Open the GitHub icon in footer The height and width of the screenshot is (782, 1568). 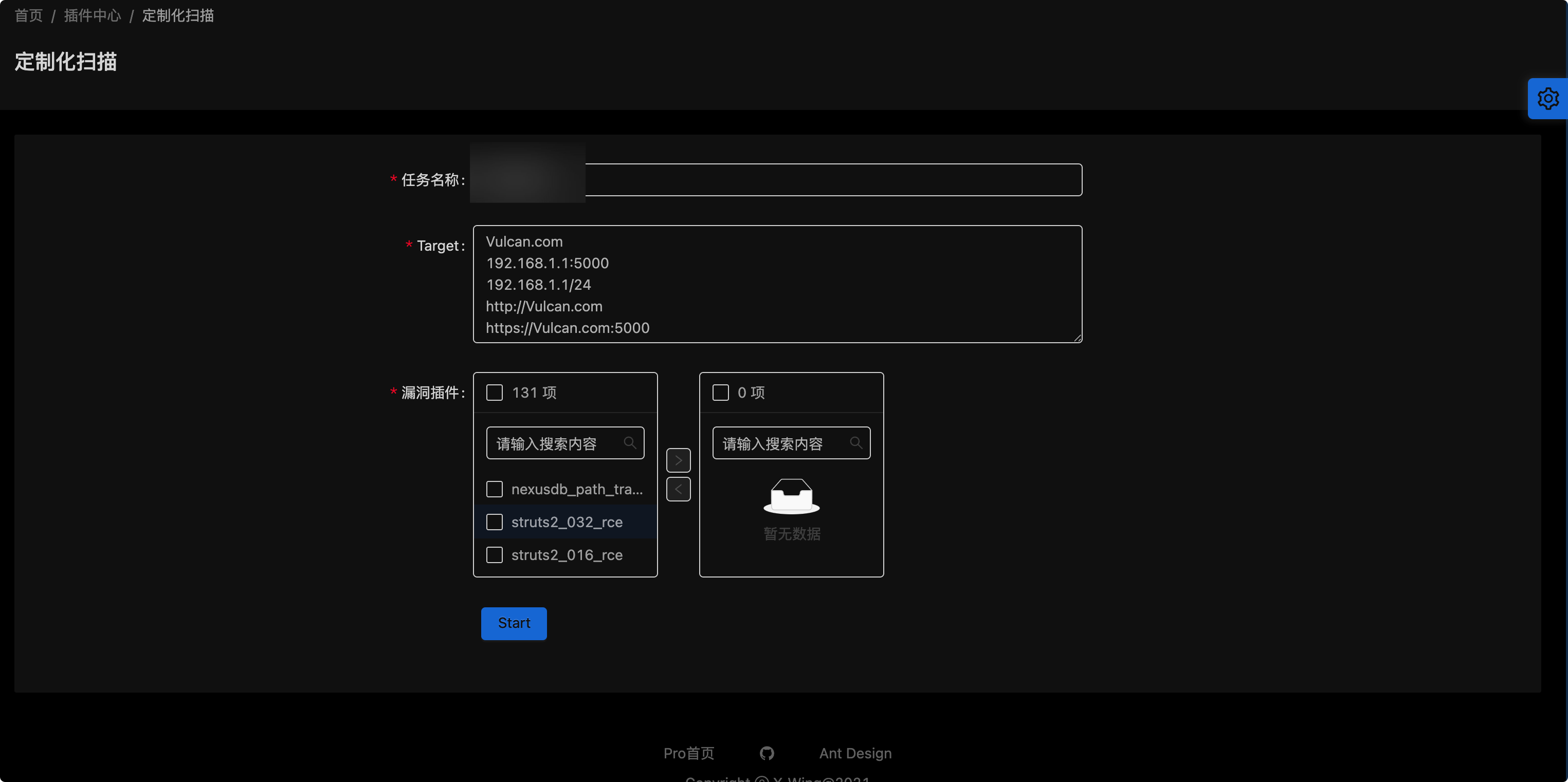[767, 753]
